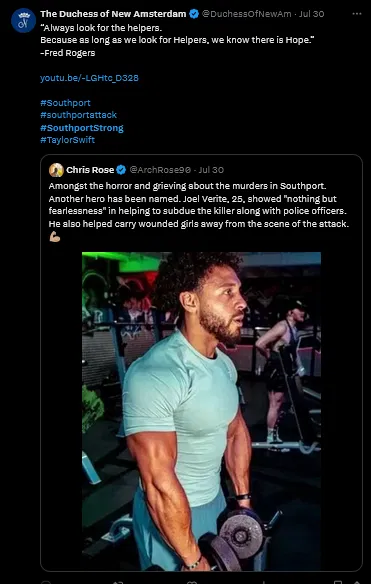
Task: Click the quoted tweet's Jul 30 timestamp
Action: click(x=211, y=170)
